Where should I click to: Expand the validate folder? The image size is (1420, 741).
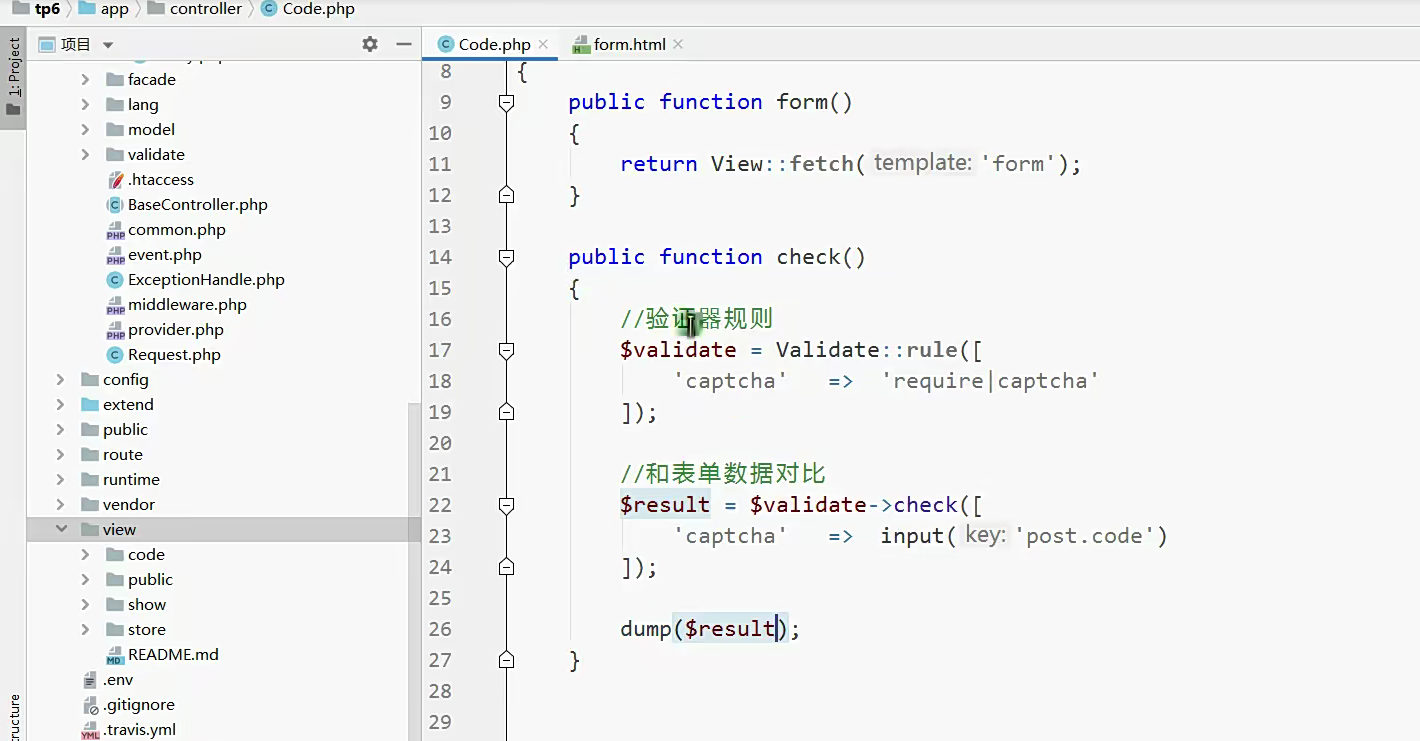[x=86, y=154]
